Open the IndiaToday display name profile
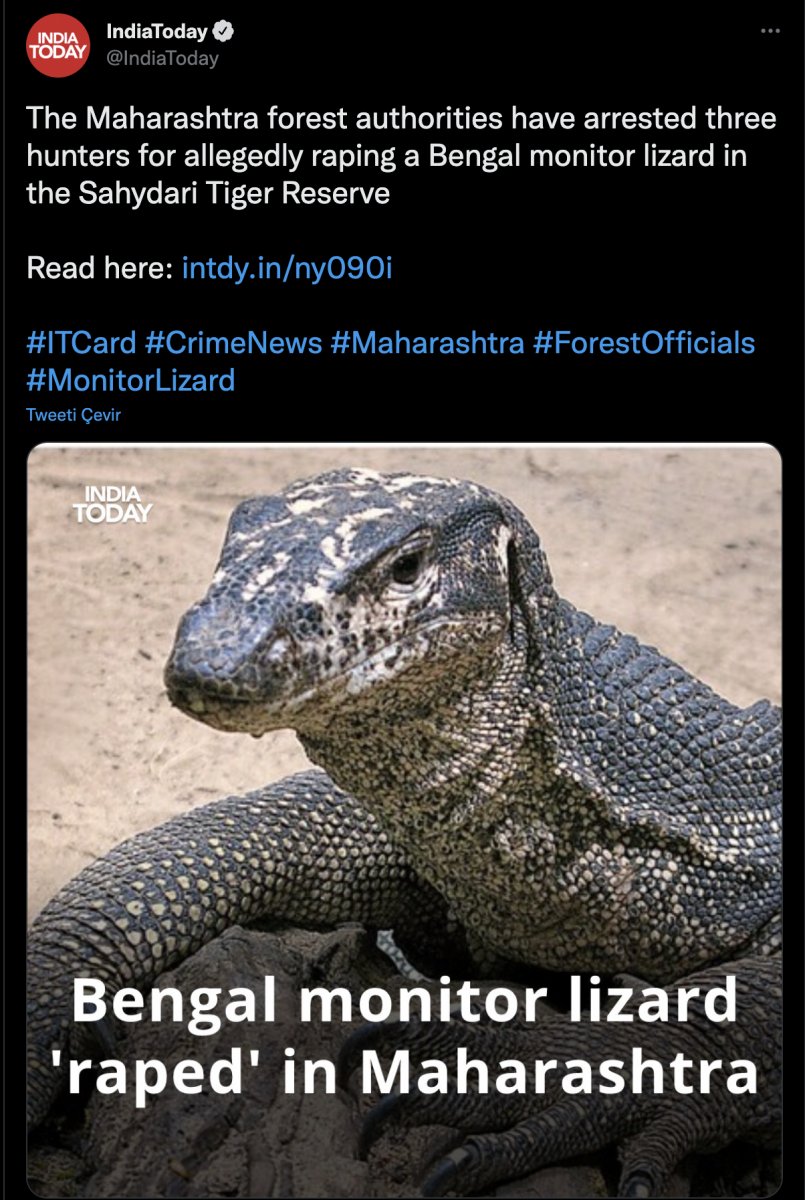 pos(157,32)
